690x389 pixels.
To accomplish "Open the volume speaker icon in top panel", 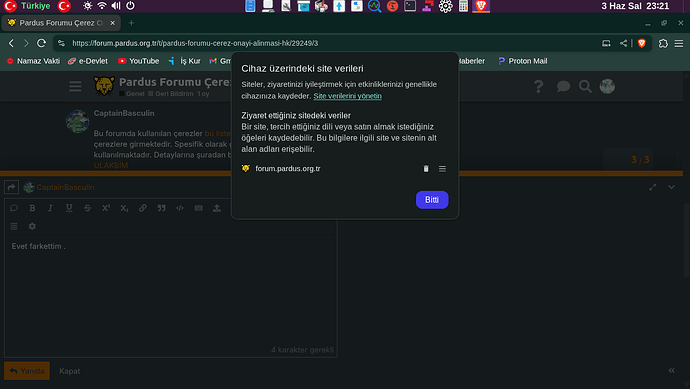I will [x=116, y=6].
